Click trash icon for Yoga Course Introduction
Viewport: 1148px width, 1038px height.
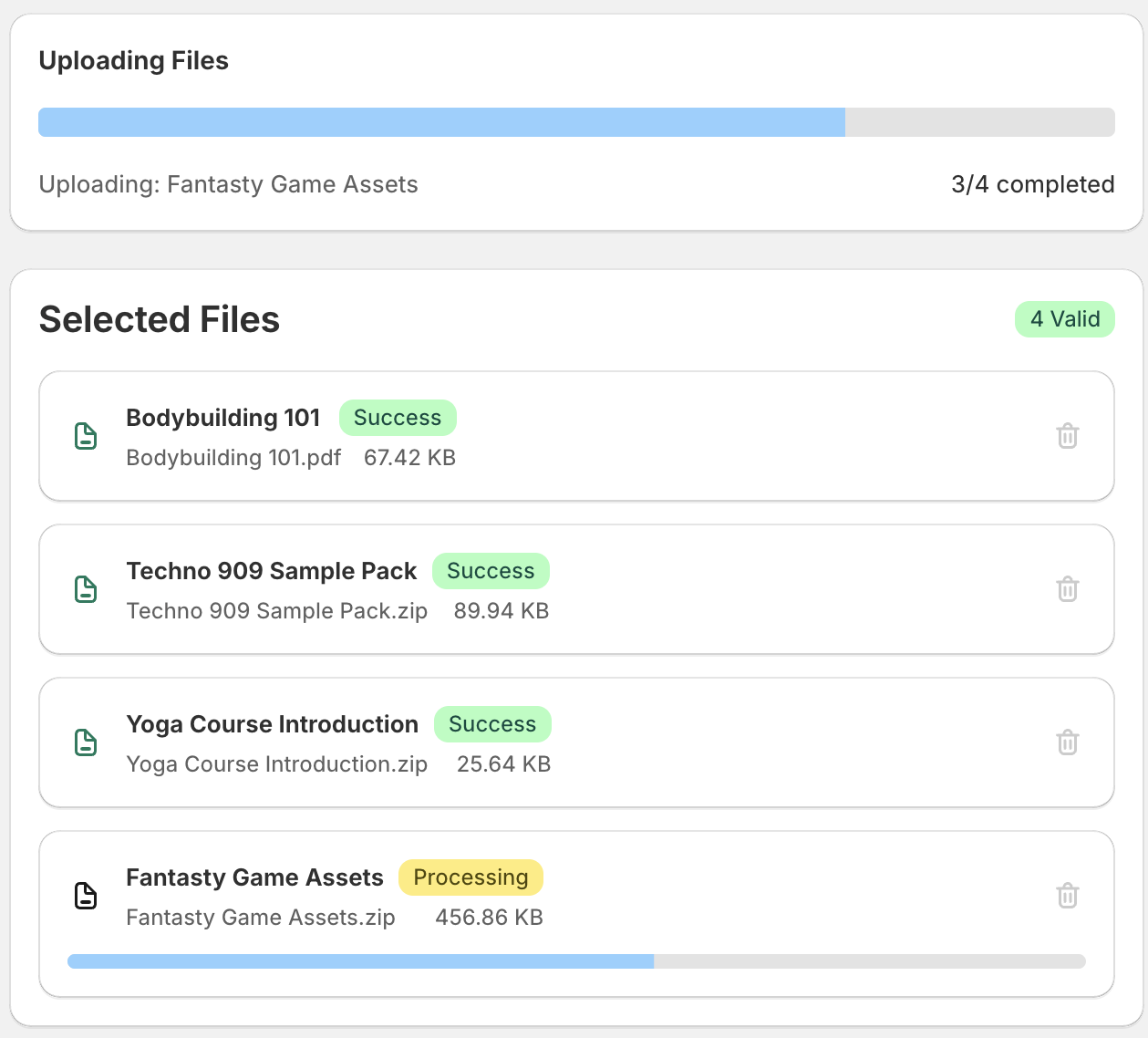pos(1067,742)
